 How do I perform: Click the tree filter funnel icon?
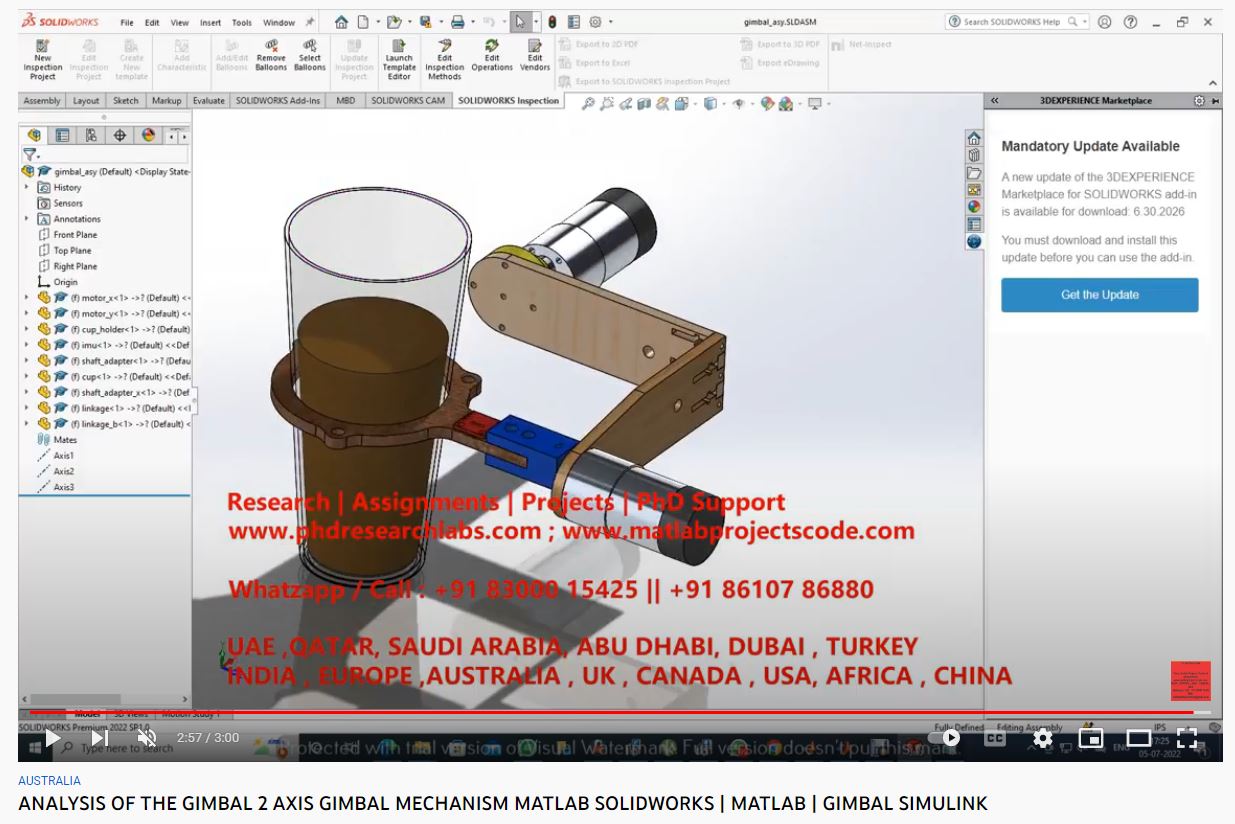pyautogui.click(x=29, y=155)
